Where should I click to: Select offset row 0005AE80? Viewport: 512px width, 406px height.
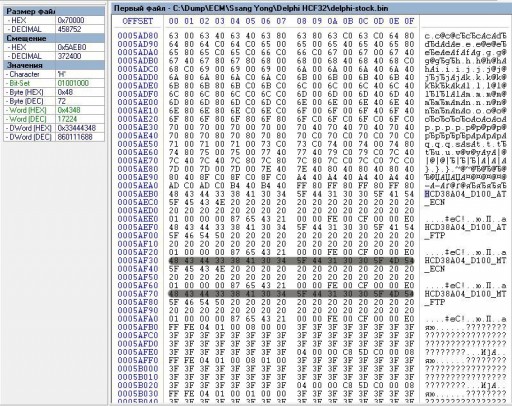(138, 169)
